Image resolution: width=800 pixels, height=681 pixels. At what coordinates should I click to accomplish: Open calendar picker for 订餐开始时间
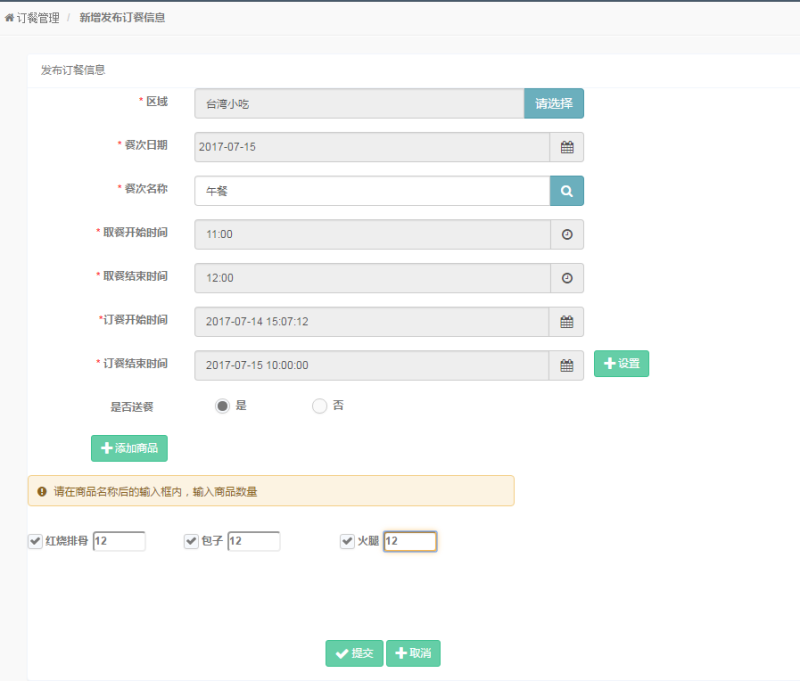point(567,322)
